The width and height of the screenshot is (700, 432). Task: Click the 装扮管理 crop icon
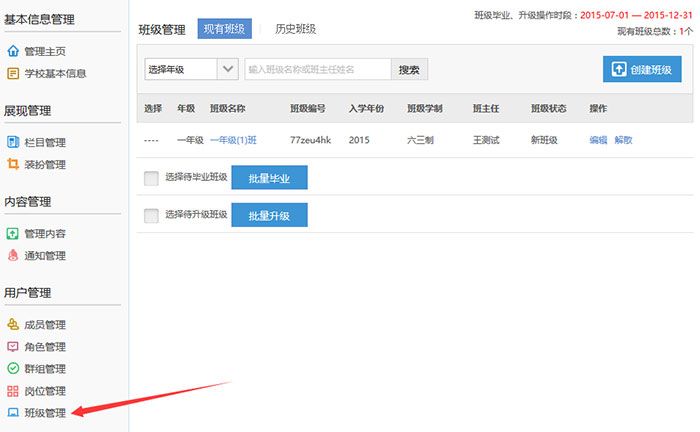(x=13, y=165)
